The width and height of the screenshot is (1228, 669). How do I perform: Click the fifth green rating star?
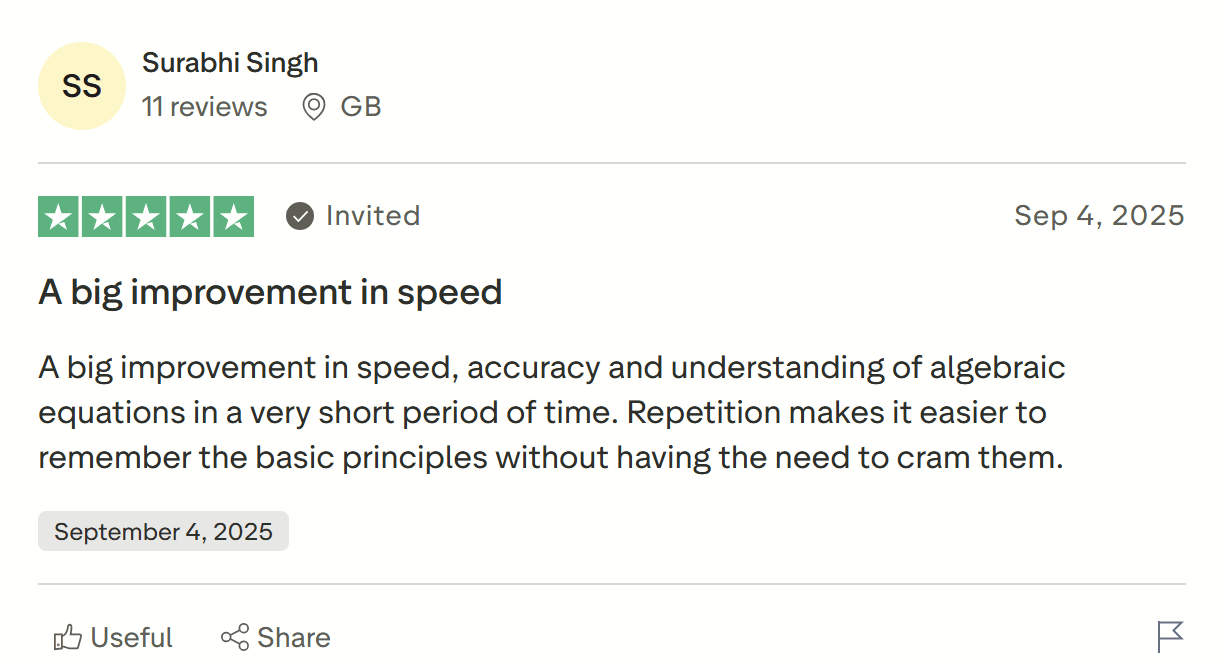click(x=233, y=217)
